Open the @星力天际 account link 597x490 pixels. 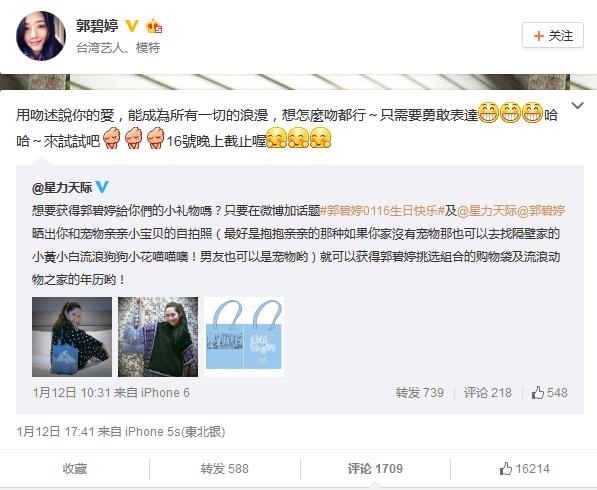coord(62,187)
